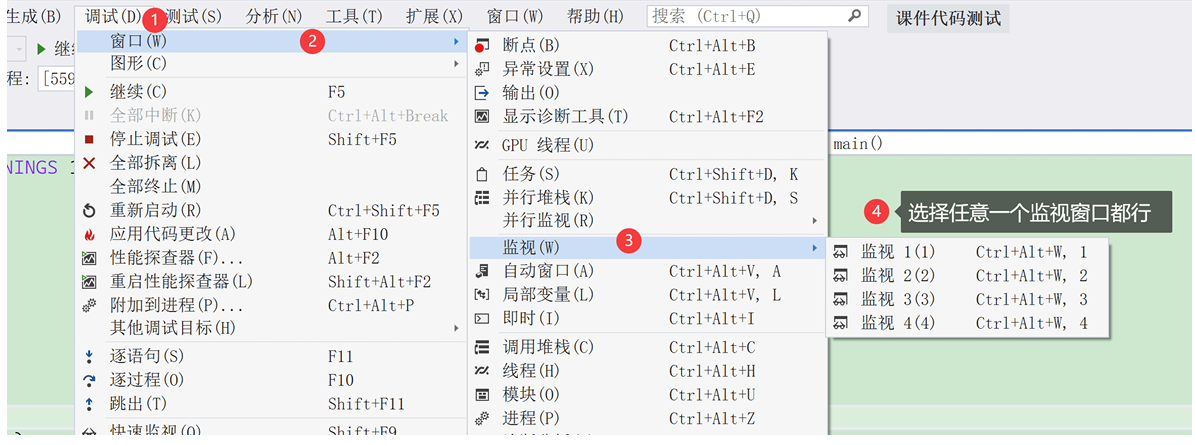
Task: Click the 重新启动(R) circular arrow icon
Action: [89, 210]
